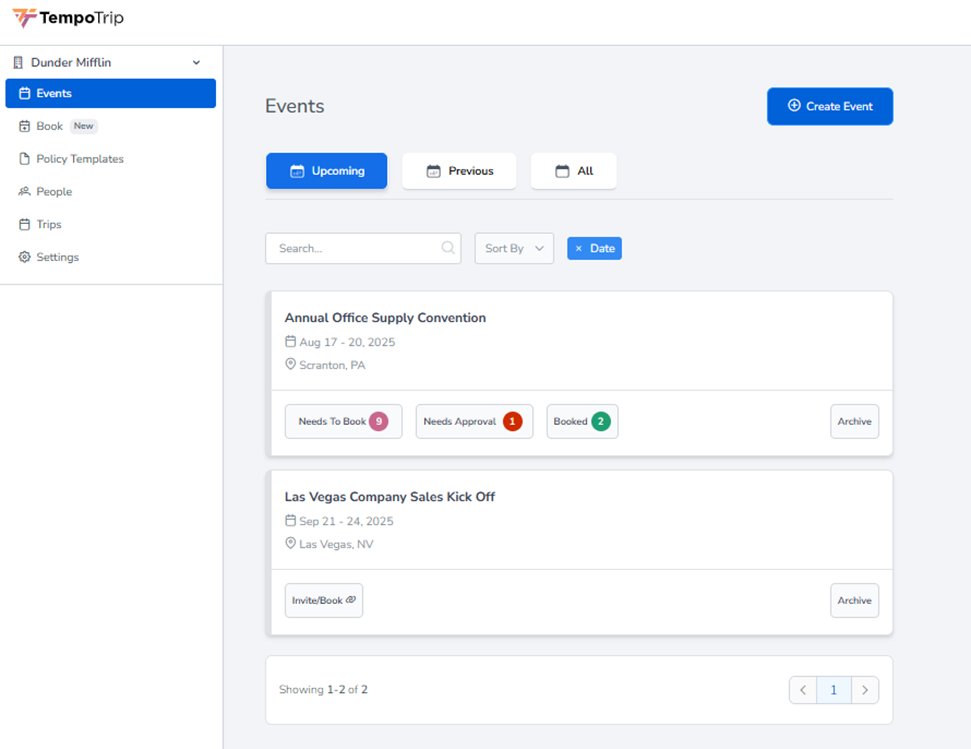
Task: Open the People section in sidebar
Action: pyautogui.click(x=54, y=192)
